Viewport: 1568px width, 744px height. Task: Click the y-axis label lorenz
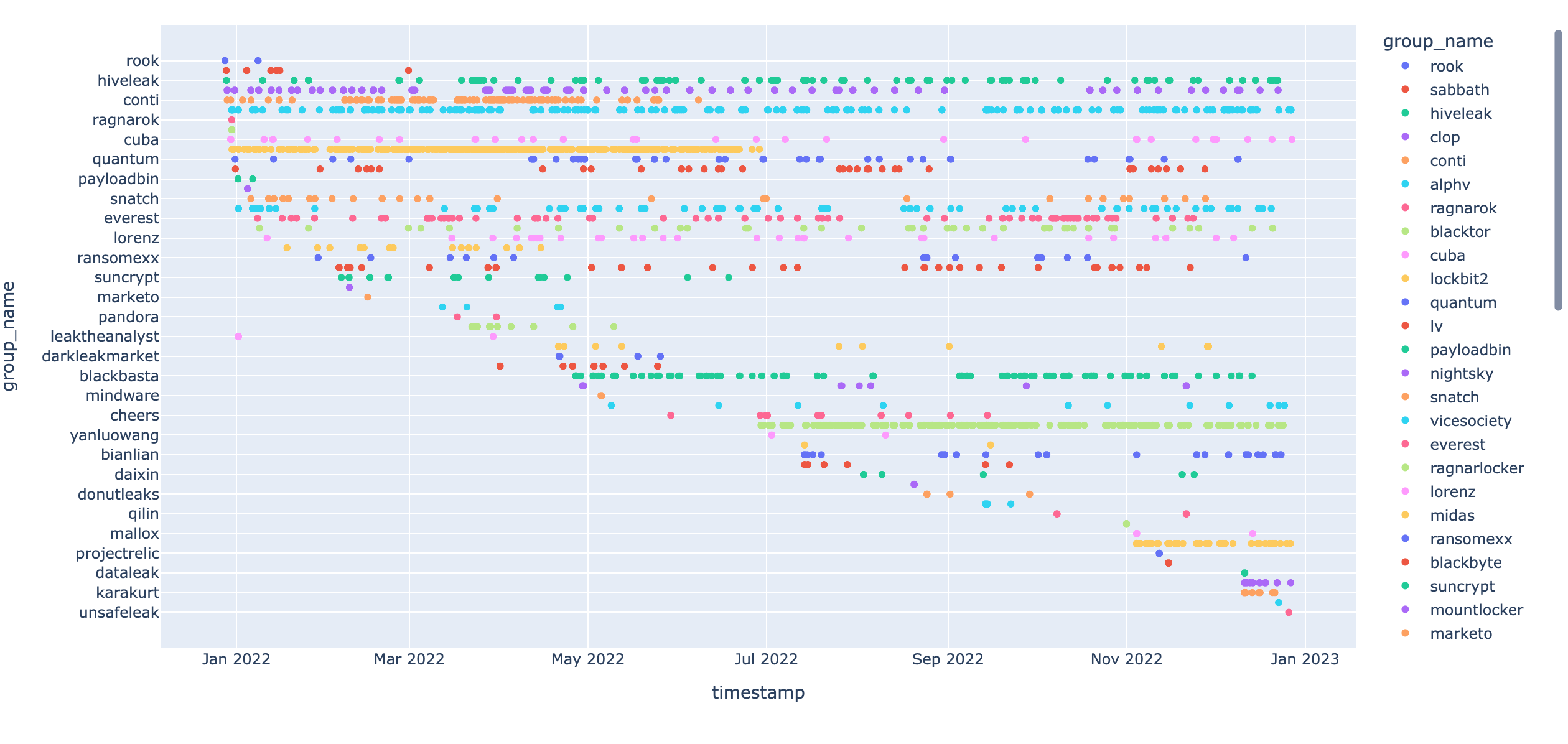tap(136, 238)
